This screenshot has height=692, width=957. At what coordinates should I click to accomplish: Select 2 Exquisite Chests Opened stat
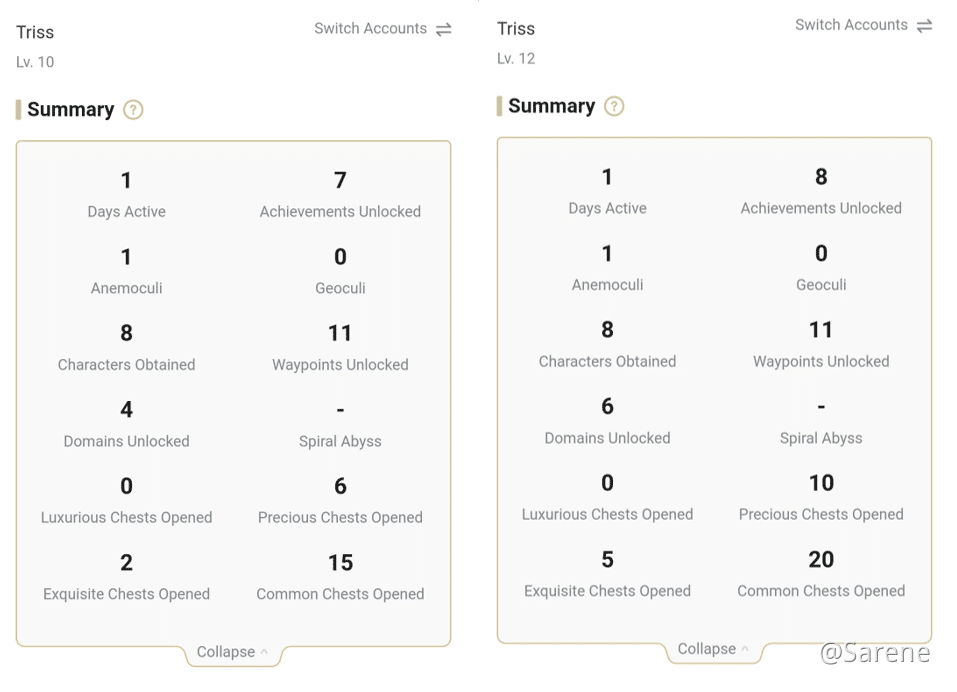pos(126,577)
